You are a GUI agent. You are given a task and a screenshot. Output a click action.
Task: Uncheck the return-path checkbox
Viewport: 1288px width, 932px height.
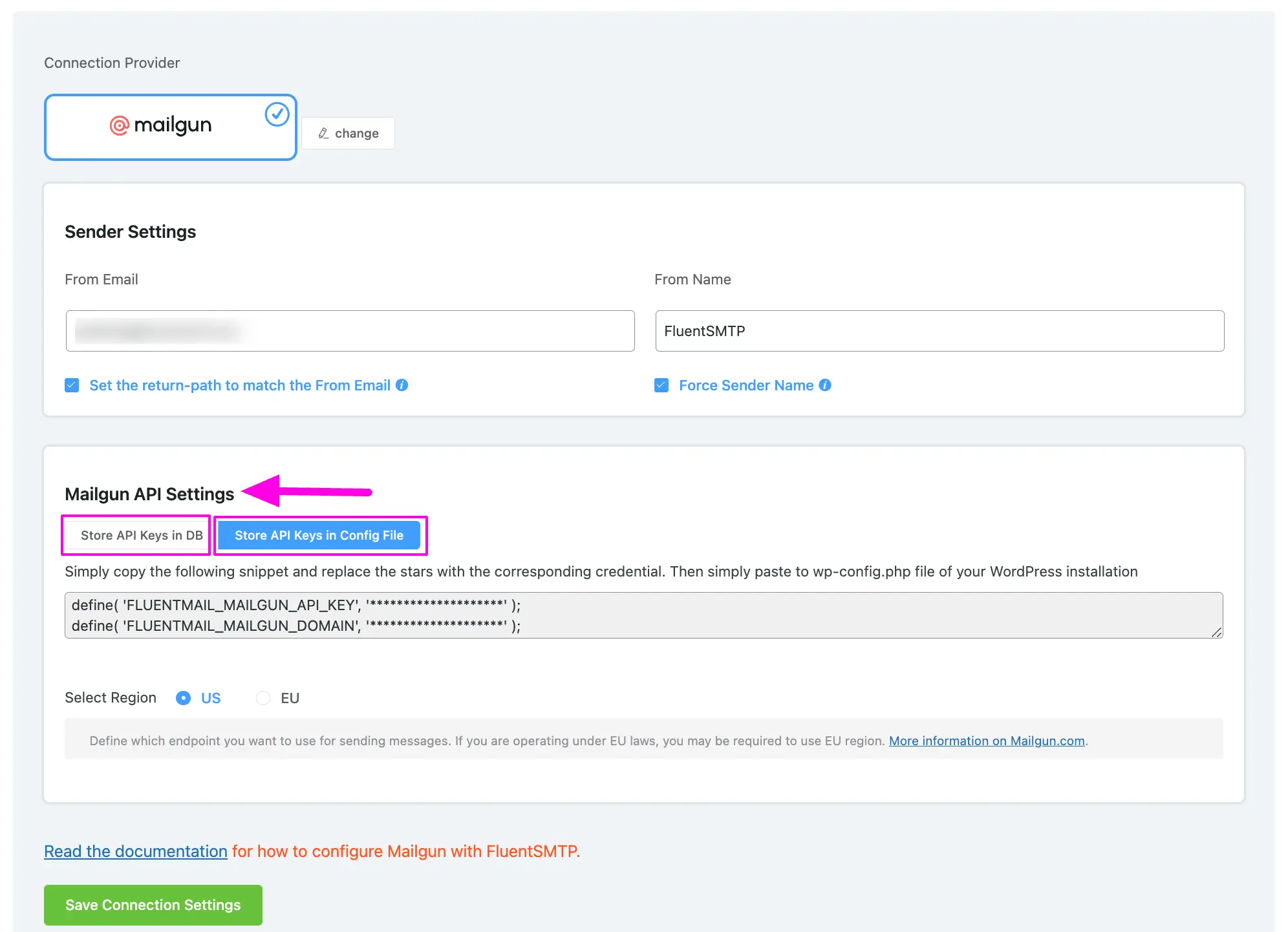click(72, 385)
